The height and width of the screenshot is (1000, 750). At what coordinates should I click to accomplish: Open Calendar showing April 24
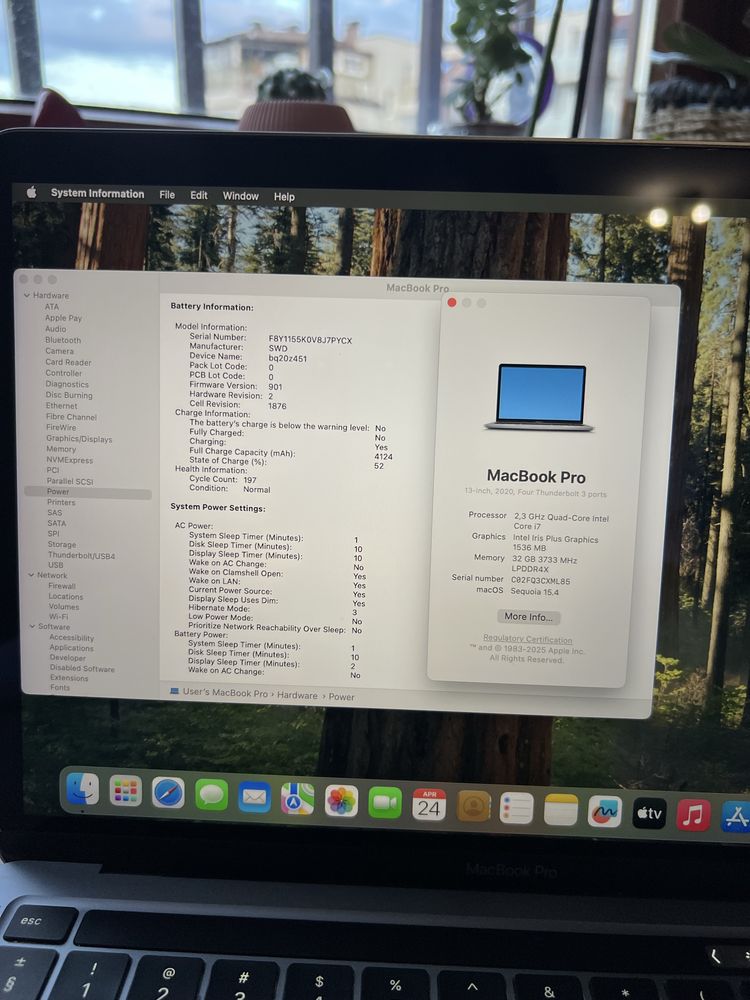tap(429, 804)
